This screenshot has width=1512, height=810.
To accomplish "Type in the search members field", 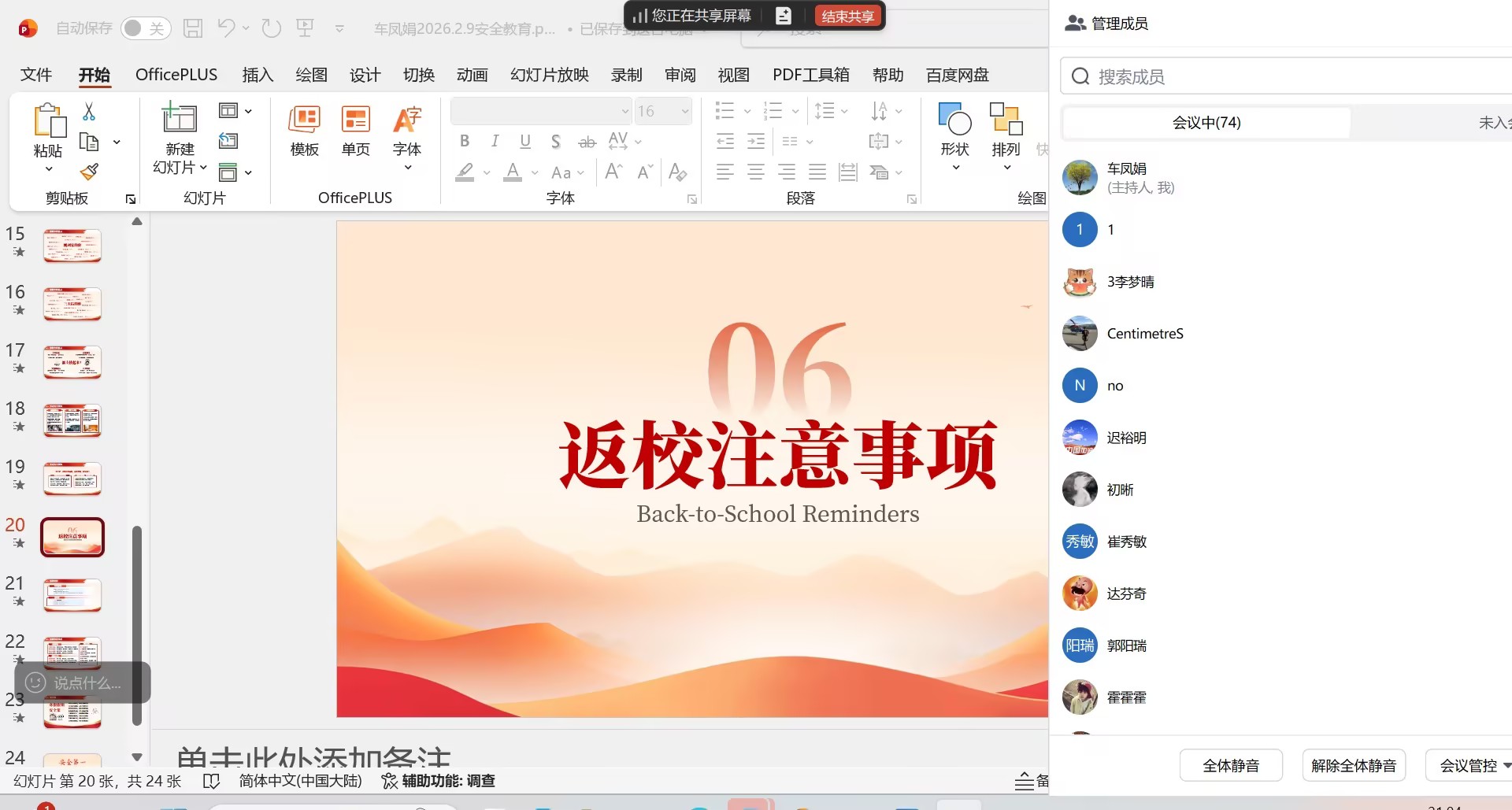I will click(x=1291, y=76).
